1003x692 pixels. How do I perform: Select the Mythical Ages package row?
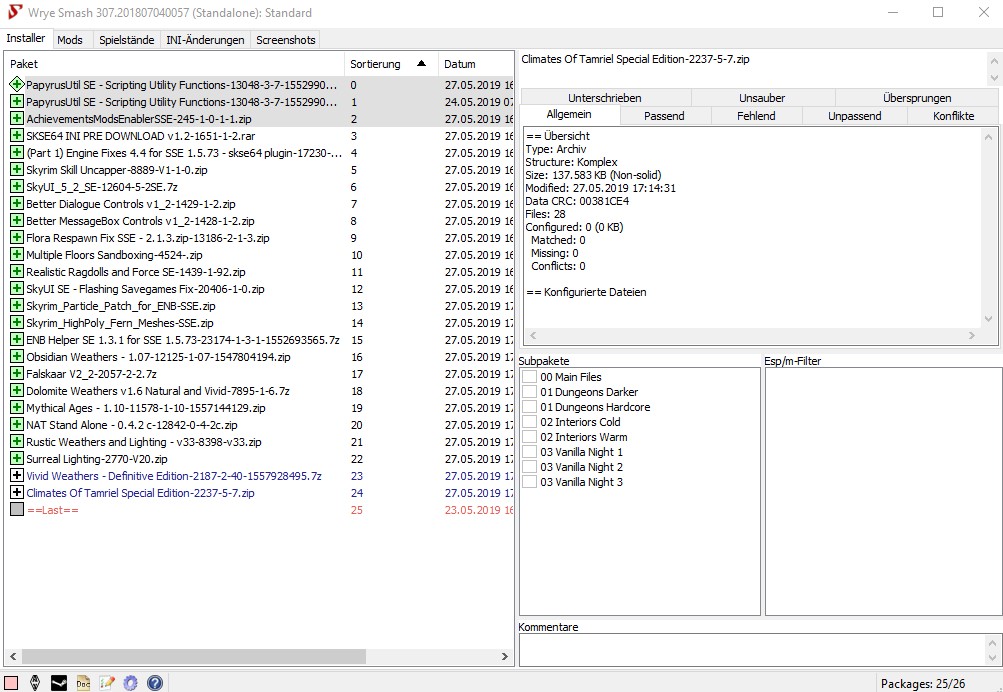(x=259, y=407)
